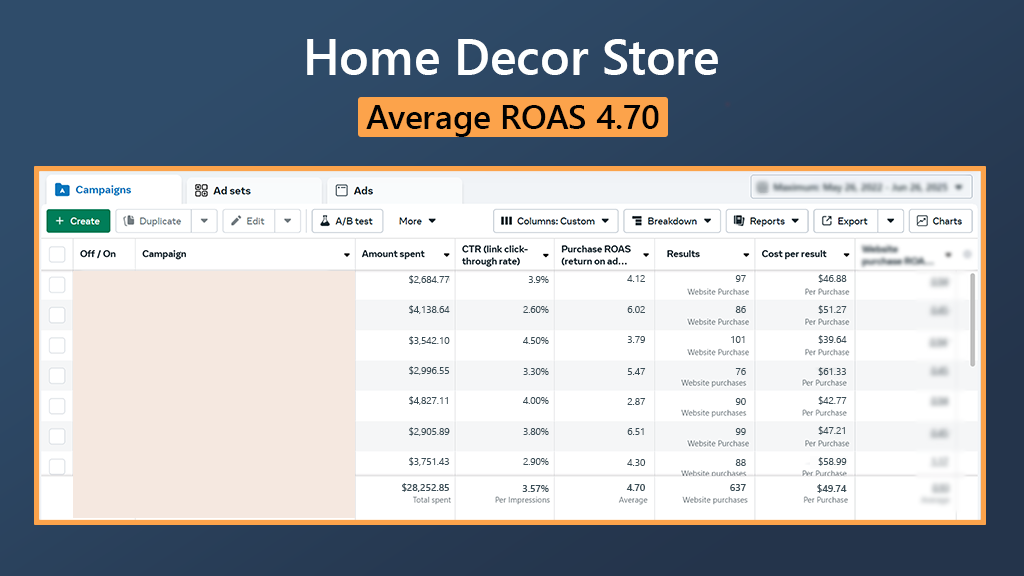
Task: Expand the Breakdown dropdown
Action: (671, 221)
